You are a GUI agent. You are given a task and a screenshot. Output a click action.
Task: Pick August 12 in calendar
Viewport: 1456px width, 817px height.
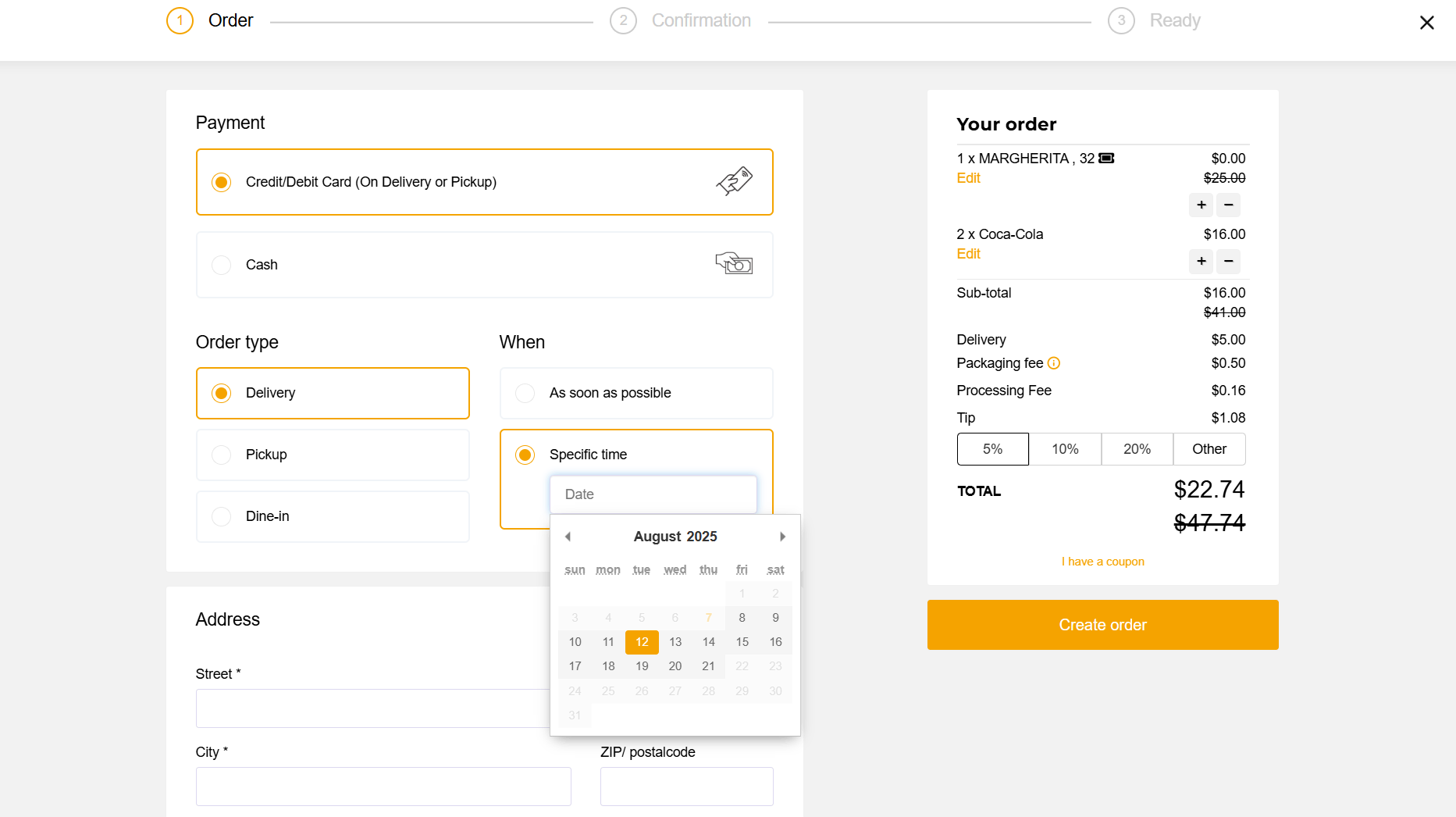pyautogui.click(x=642, y=642)
